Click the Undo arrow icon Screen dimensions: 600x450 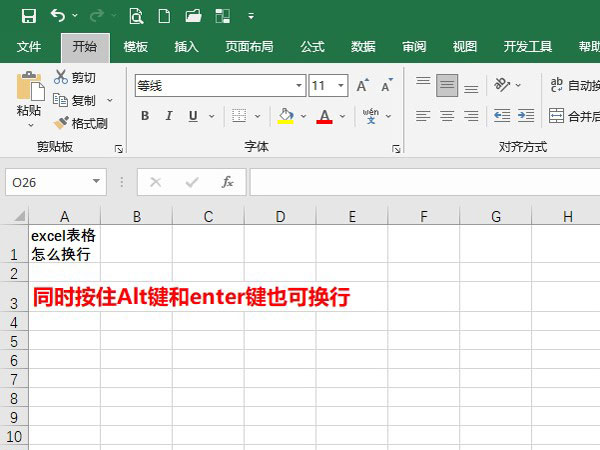click(x=58, y=15)
